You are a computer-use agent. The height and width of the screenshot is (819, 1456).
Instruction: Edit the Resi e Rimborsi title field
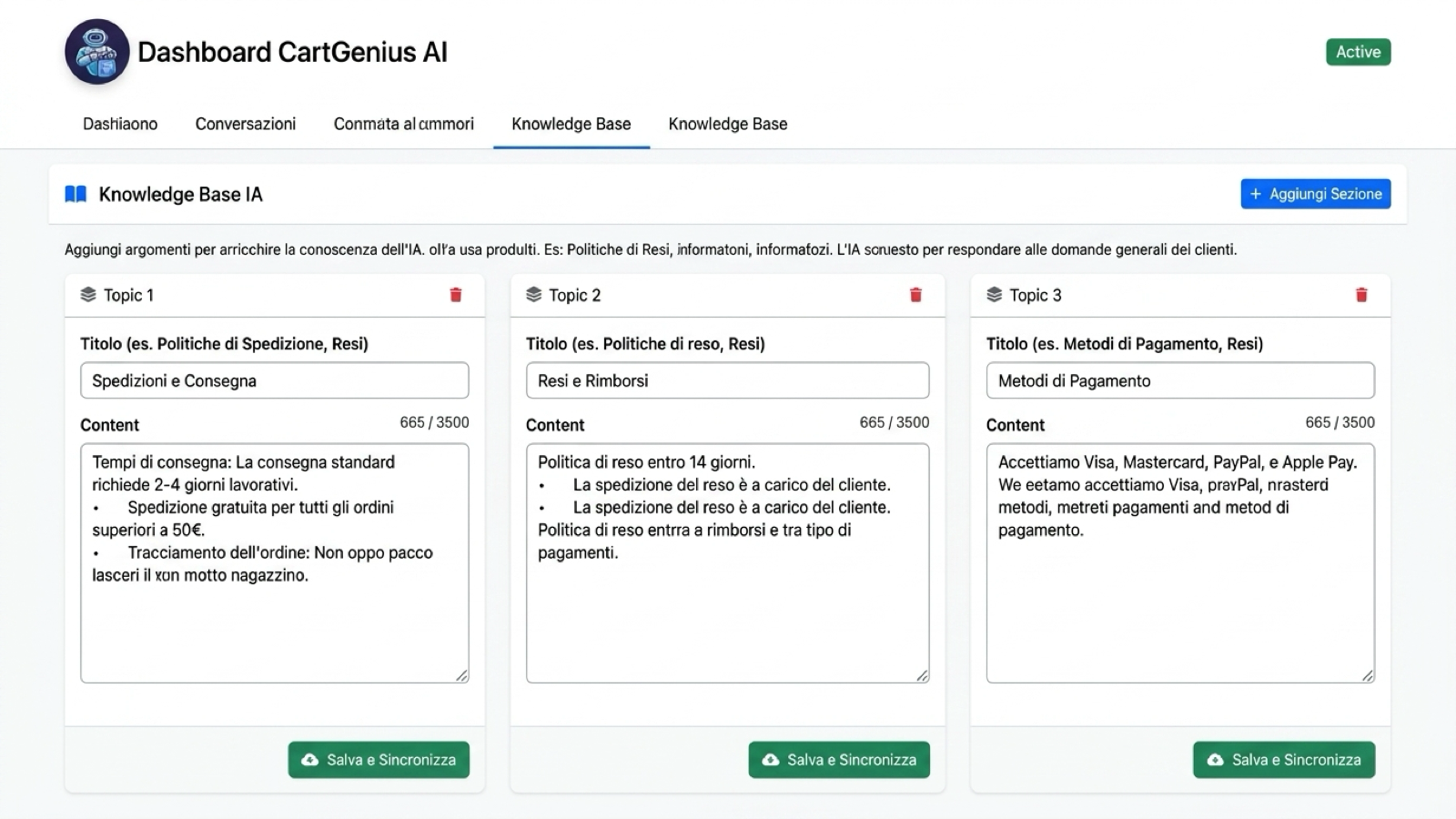(x=728, y=380)
